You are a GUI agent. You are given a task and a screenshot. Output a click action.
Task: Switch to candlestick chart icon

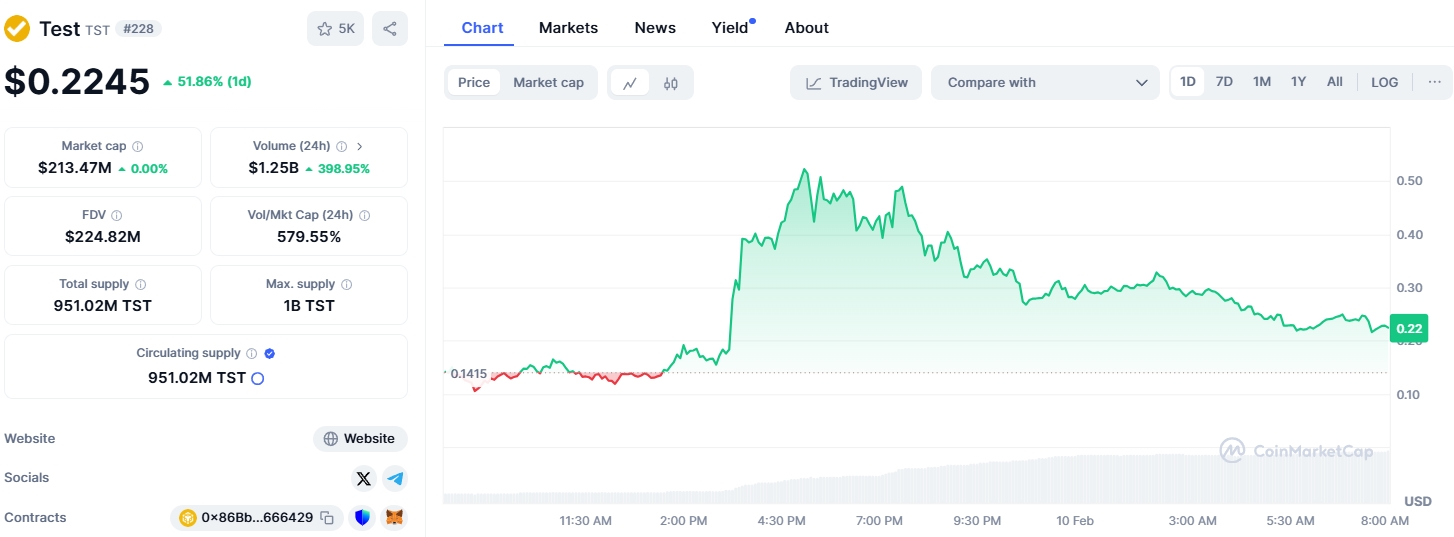671,83
